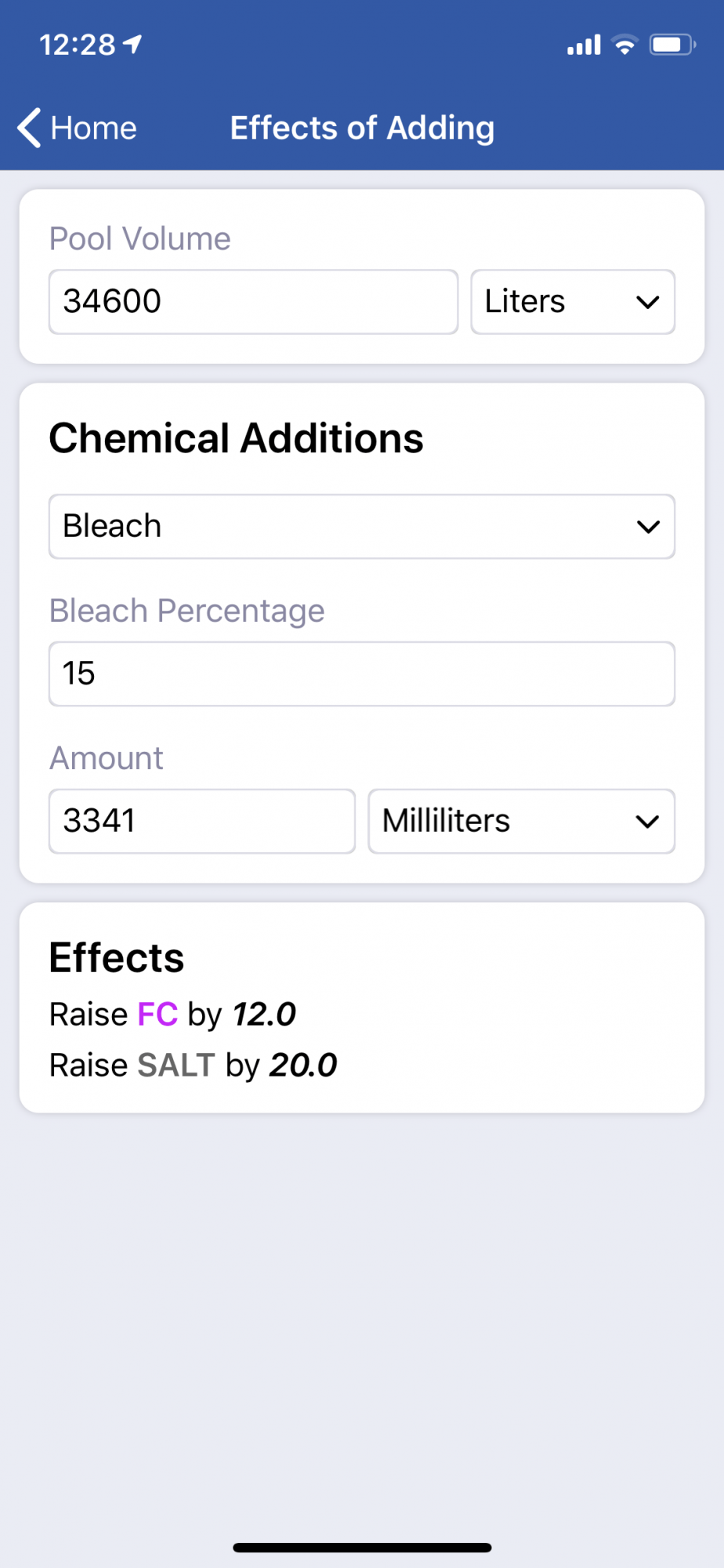Tap the chevron beside Milliliters
Viewport: 724px width, 1568px height.
point(648,822)
